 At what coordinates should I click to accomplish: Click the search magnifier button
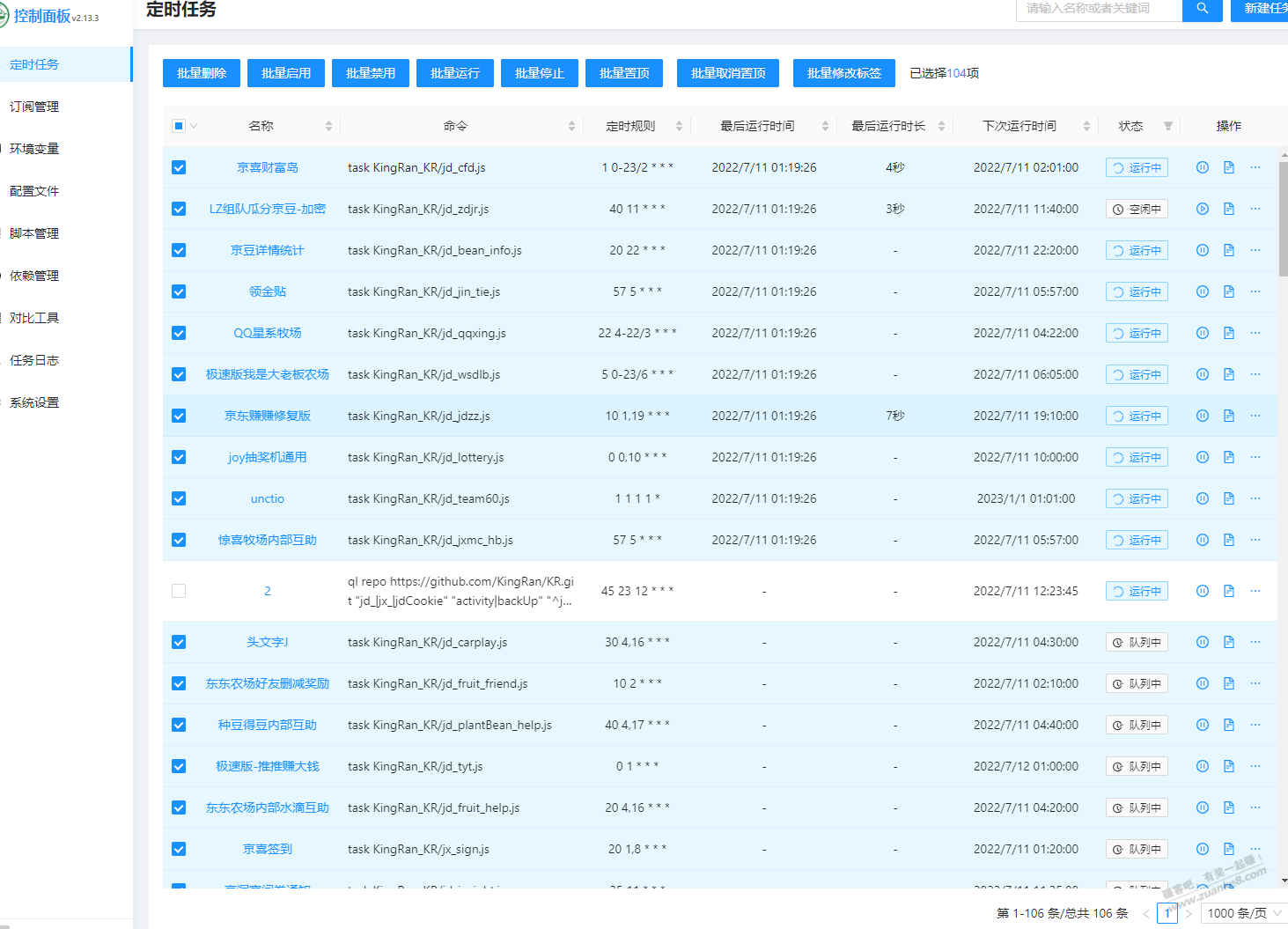[1202, 9]
